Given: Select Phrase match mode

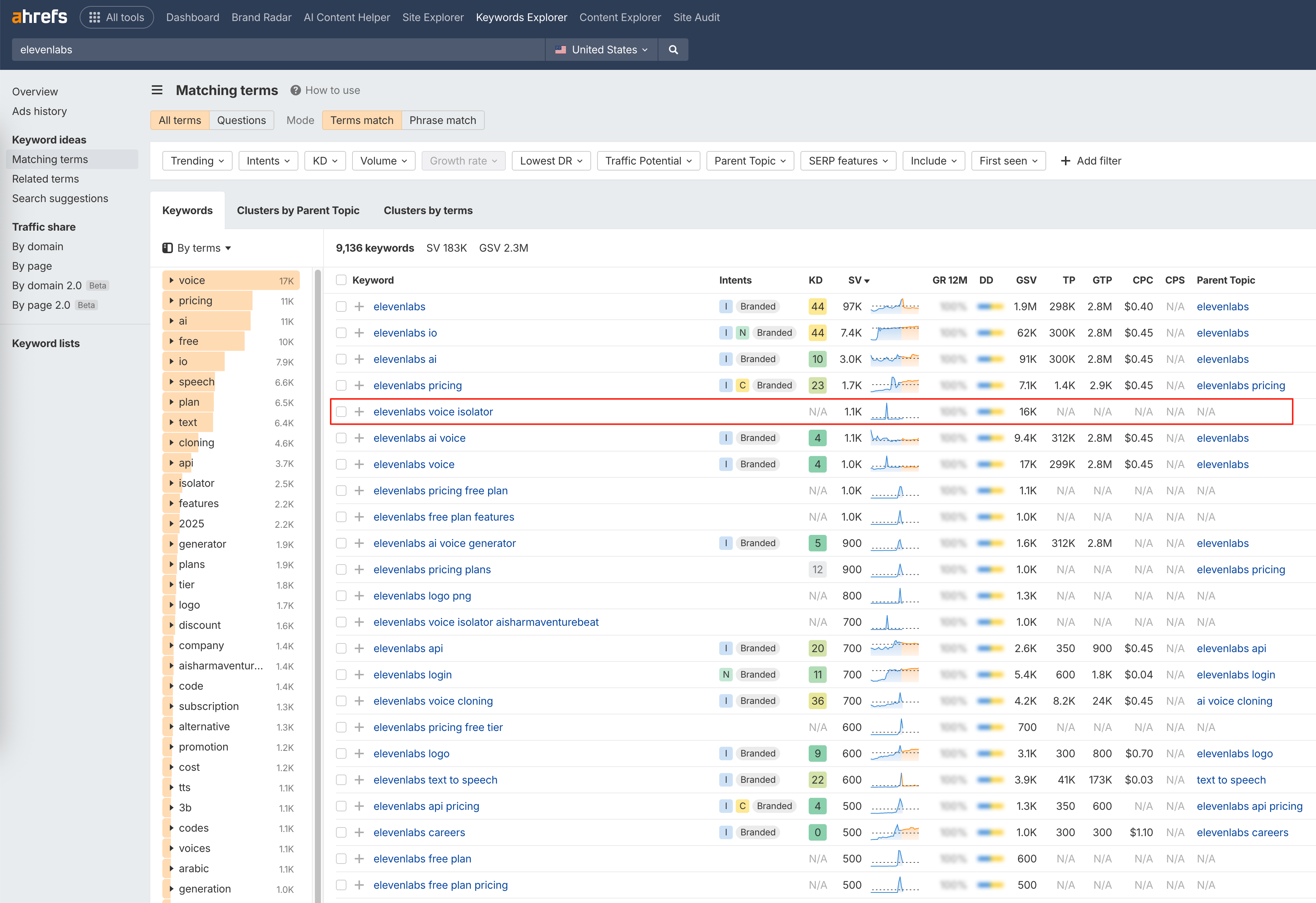Looking at the screenshot, I should [x=442, y=120].
